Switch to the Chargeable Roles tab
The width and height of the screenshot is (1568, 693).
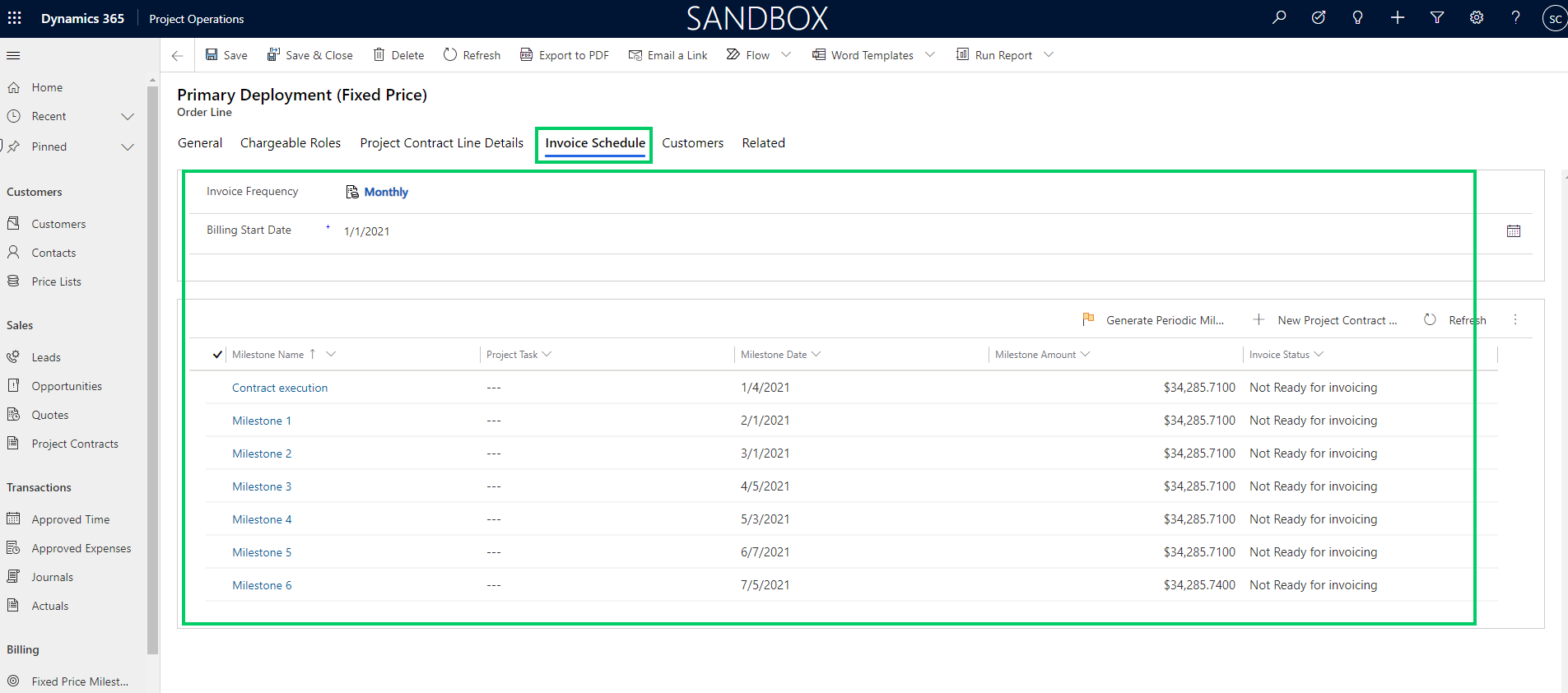pos(290,143)
